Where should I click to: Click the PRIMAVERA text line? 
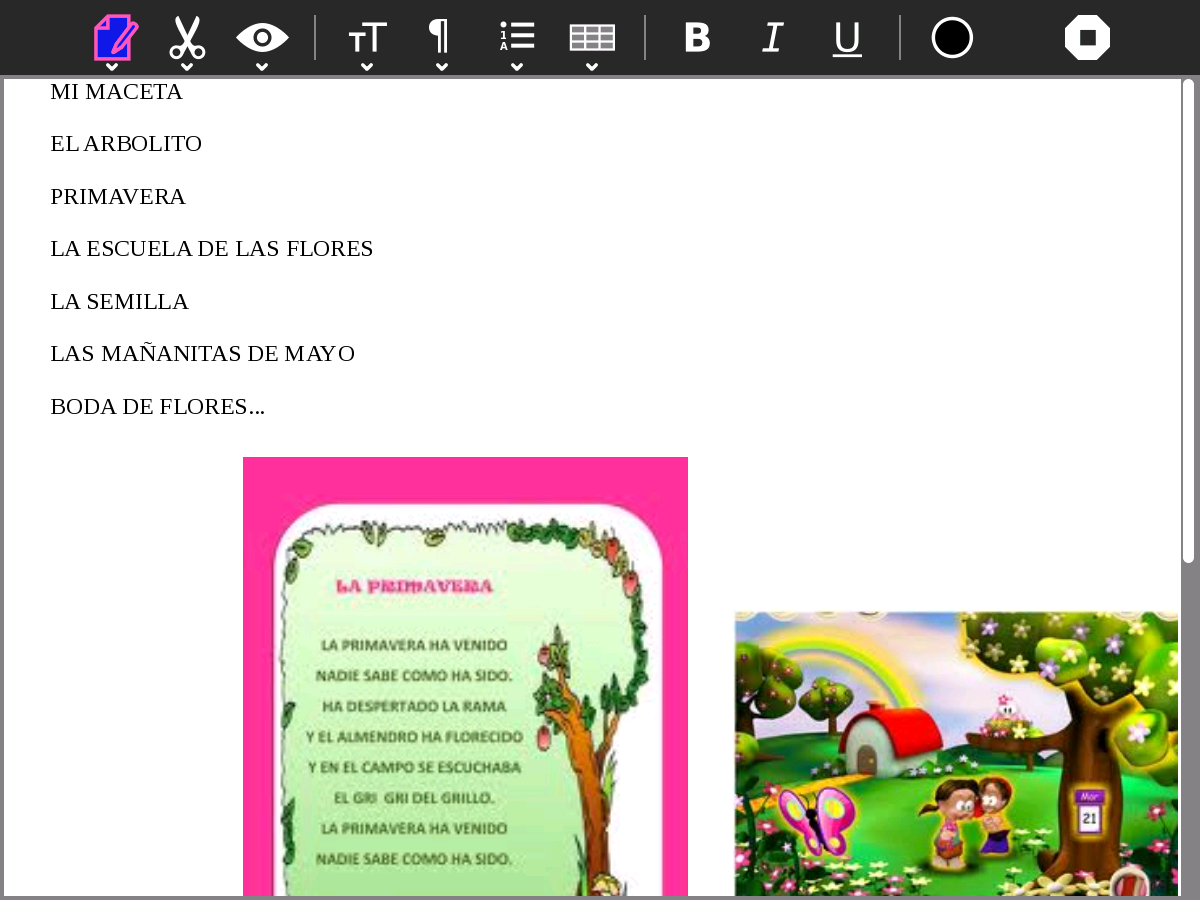click(118, 197)
